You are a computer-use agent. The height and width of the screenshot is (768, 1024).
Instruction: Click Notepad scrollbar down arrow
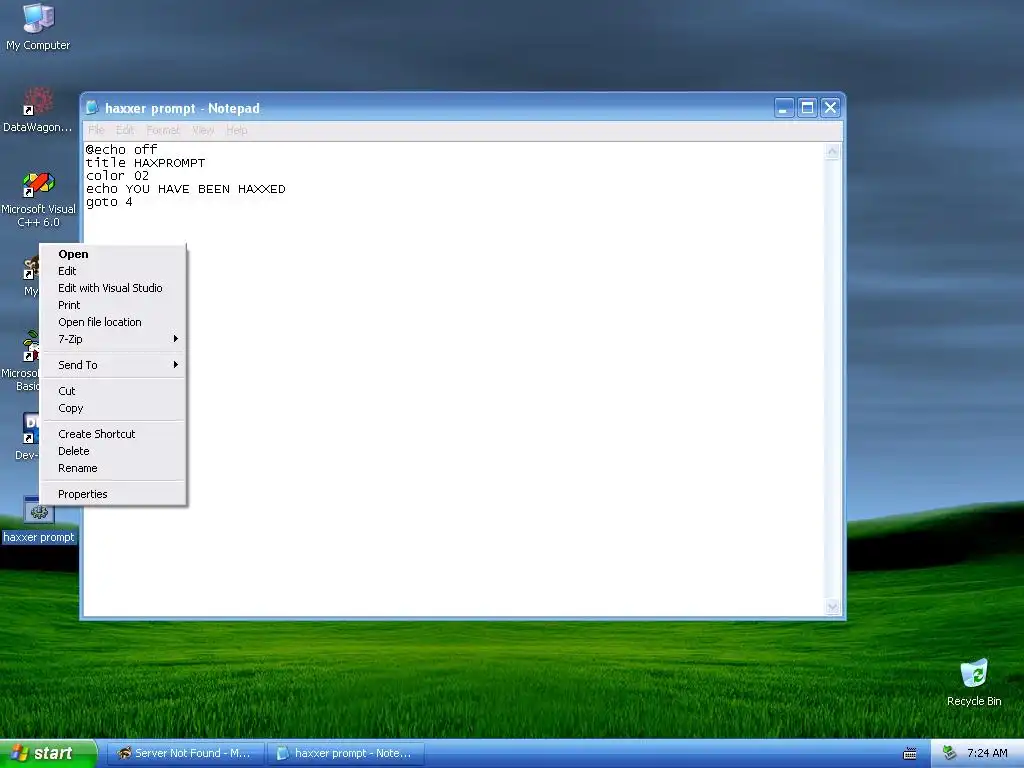click(832, 607)
